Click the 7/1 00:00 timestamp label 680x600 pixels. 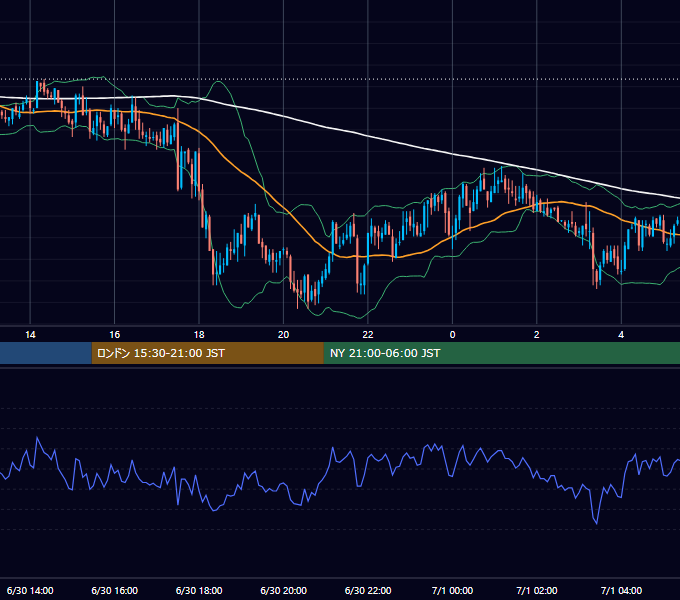click(452, 590)
